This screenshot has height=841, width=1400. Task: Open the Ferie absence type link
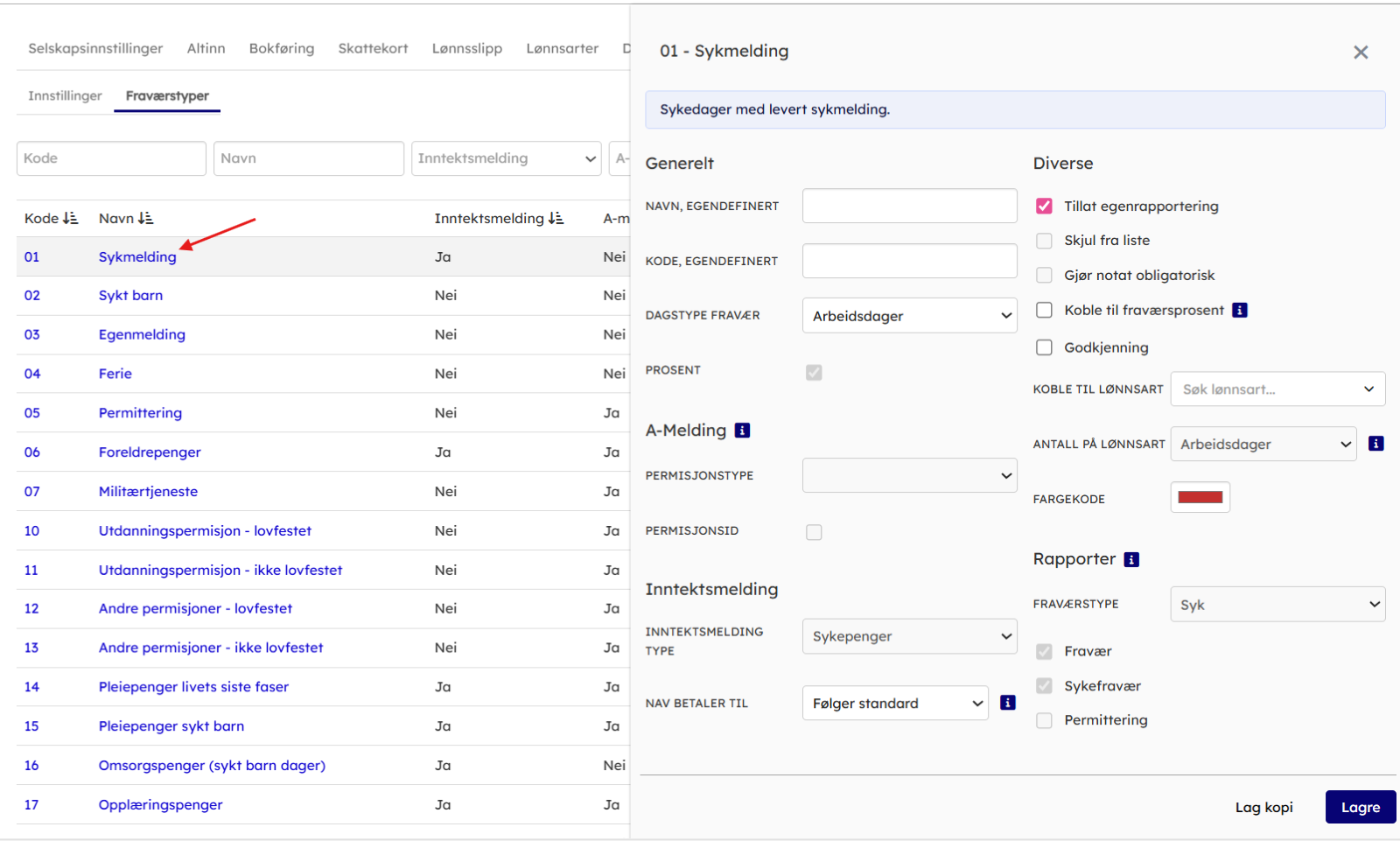pos(115,374)
